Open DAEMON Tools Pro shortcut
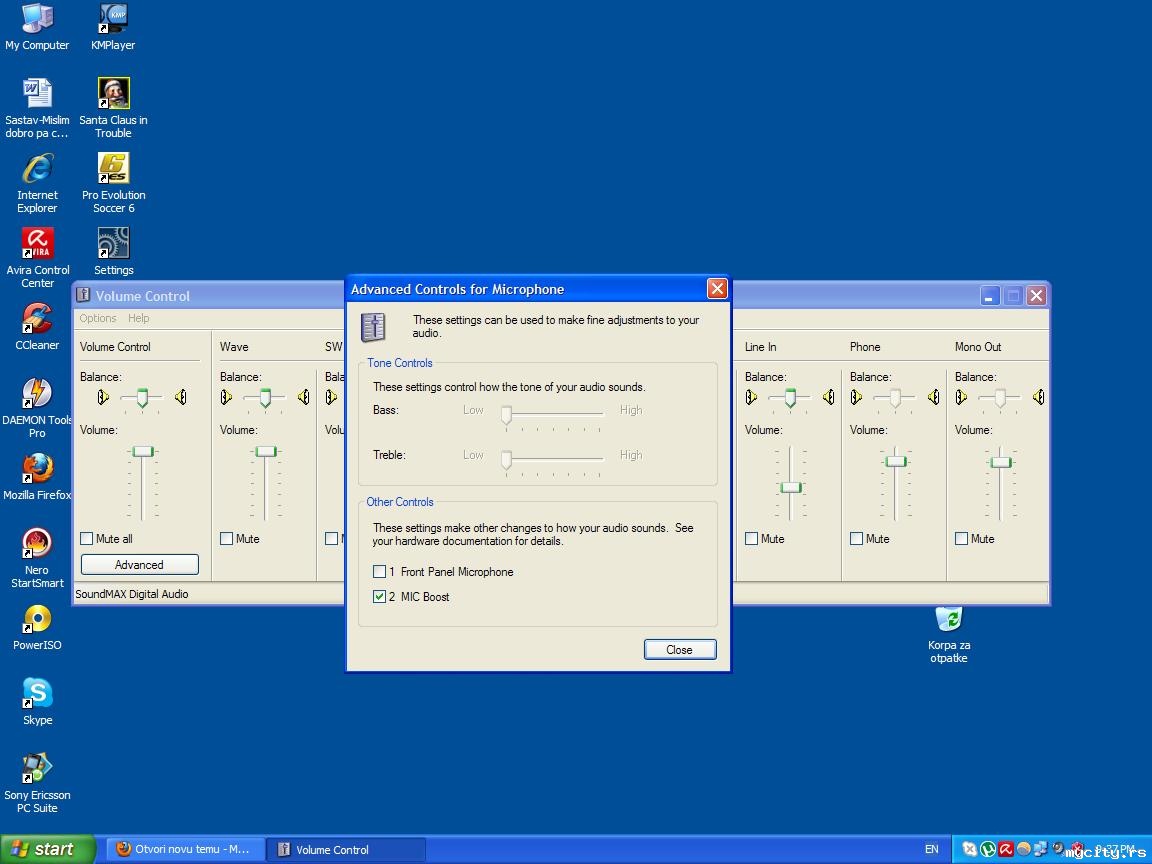 pos(37,394)
